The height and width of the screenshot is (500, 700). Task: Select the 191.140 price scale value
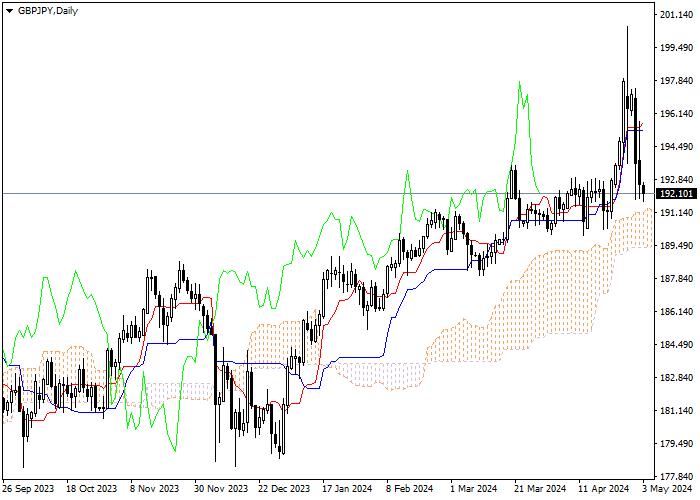(676, 213)
